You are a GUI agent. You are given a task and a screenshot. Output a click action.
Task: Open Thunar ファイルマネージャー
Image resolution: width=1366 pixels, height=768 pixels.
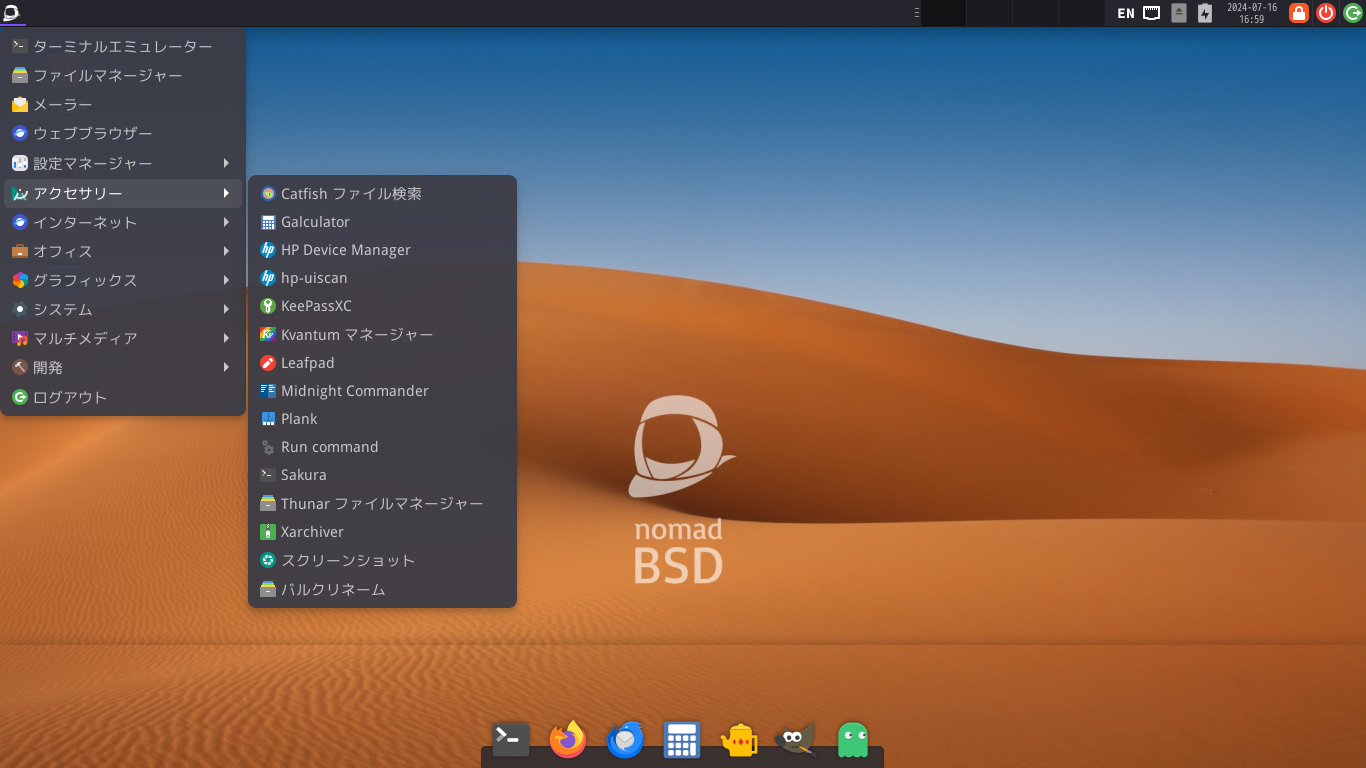(382, 504)
